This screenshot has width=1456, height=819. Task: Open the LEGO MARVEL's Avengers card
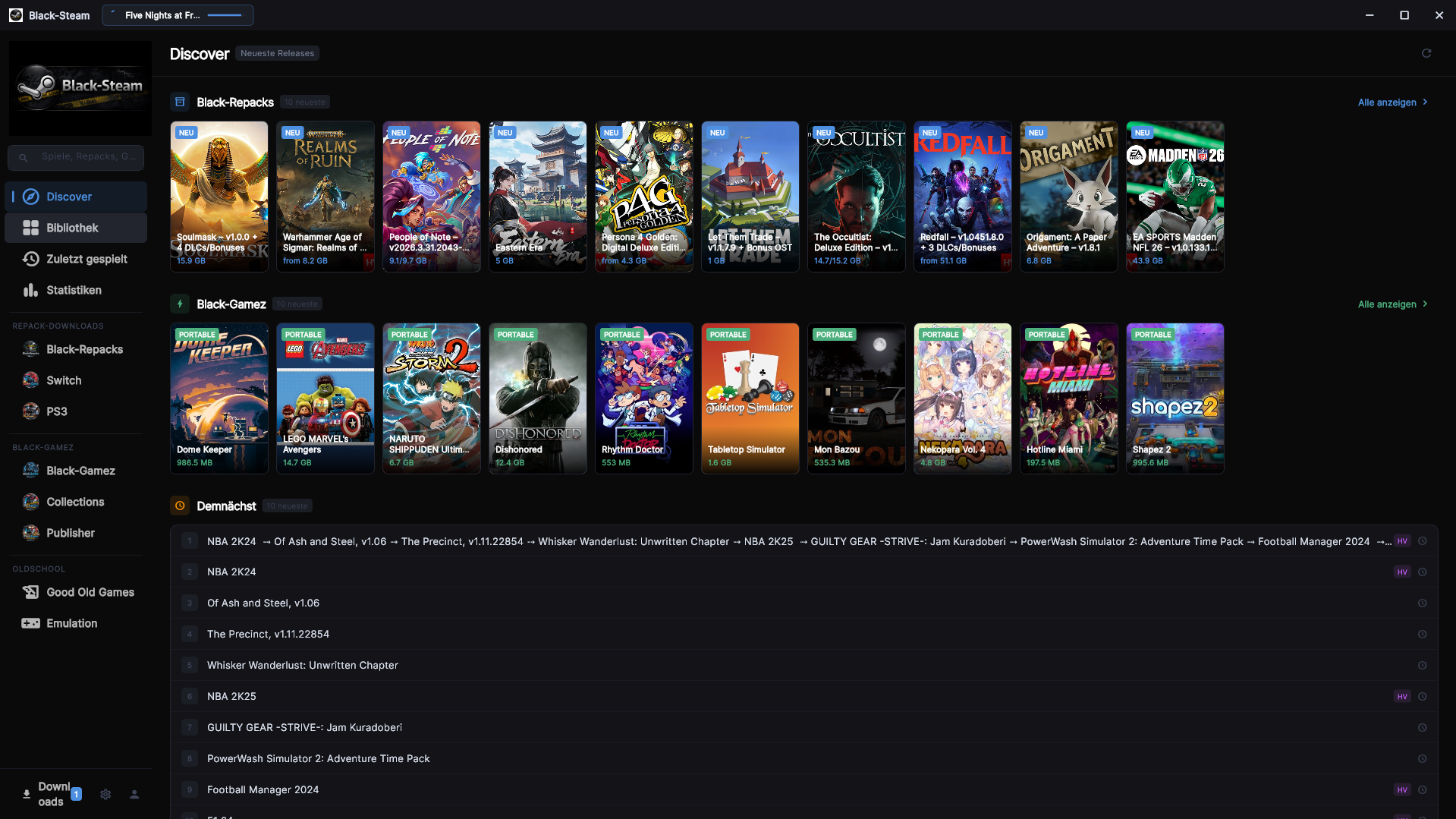(x=325, y=398)
